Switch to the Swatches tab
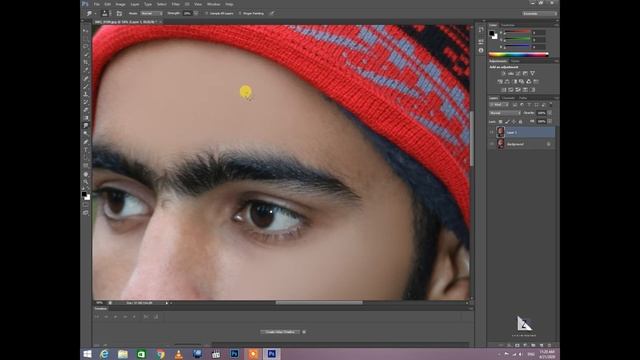The image size is (640, 360). point(508,25)
